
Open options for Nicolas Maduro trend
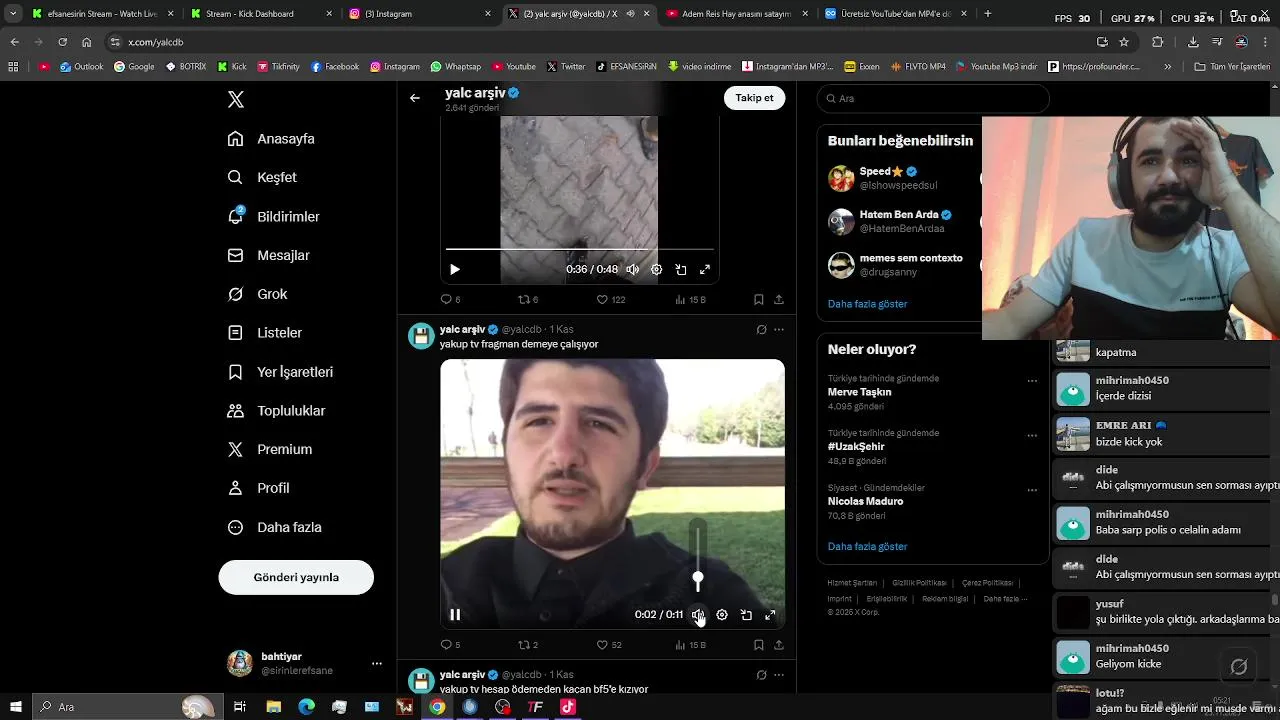[1032, 490]
